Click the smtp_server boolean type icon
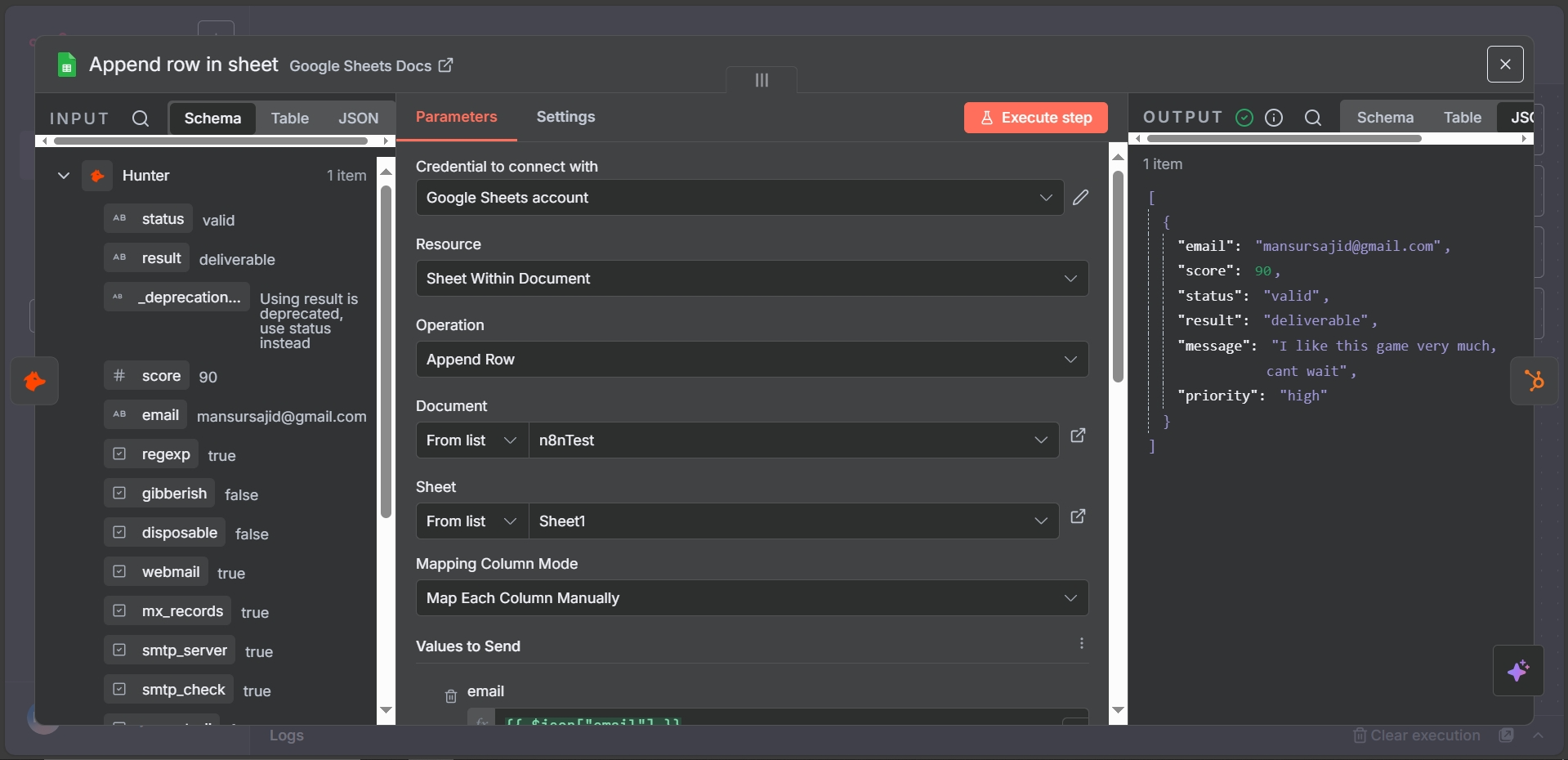1568x760 pixels. [x=119, y=650]
